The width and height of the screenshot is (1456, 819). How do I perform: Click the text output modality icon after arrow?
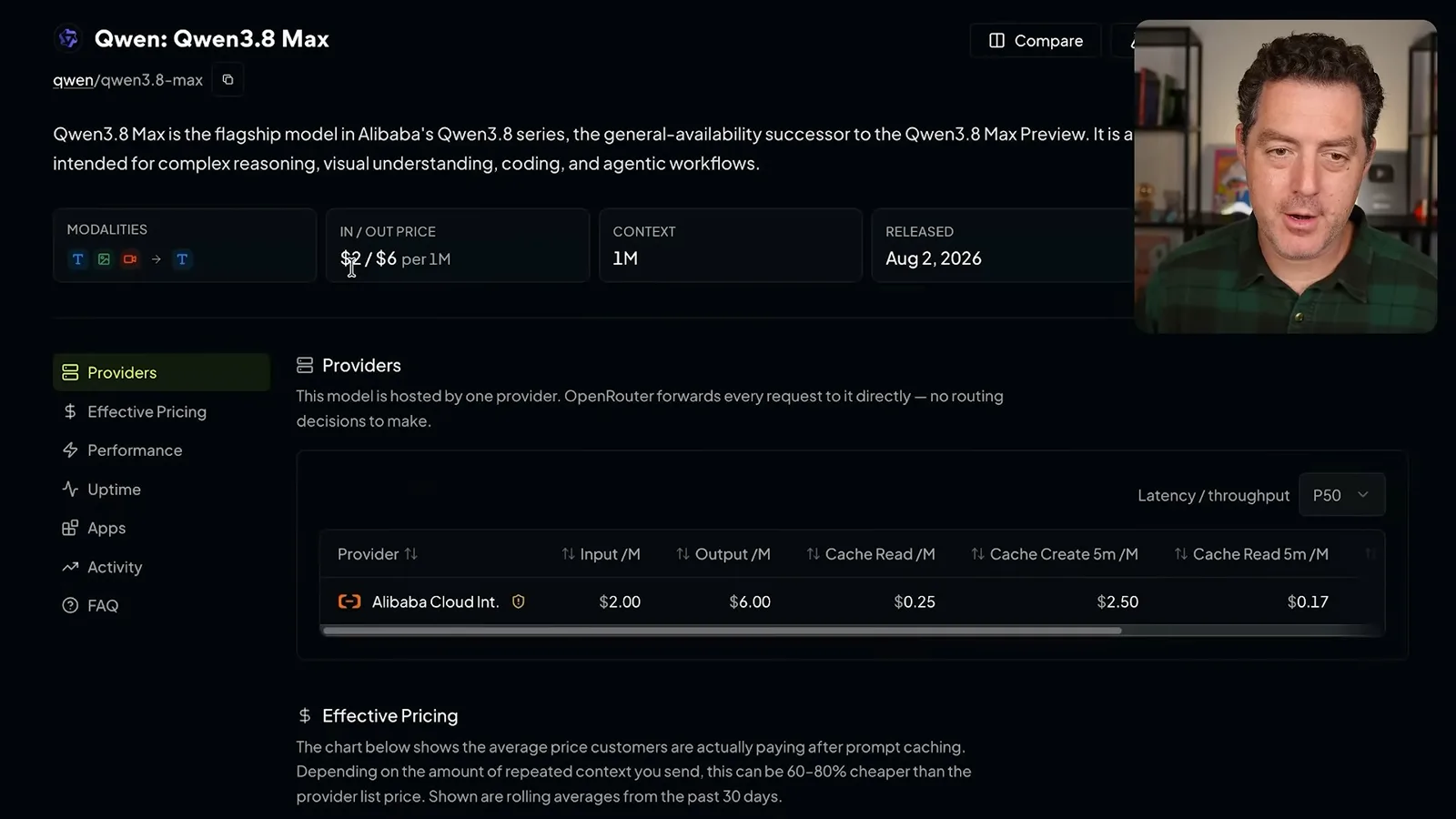182,259
